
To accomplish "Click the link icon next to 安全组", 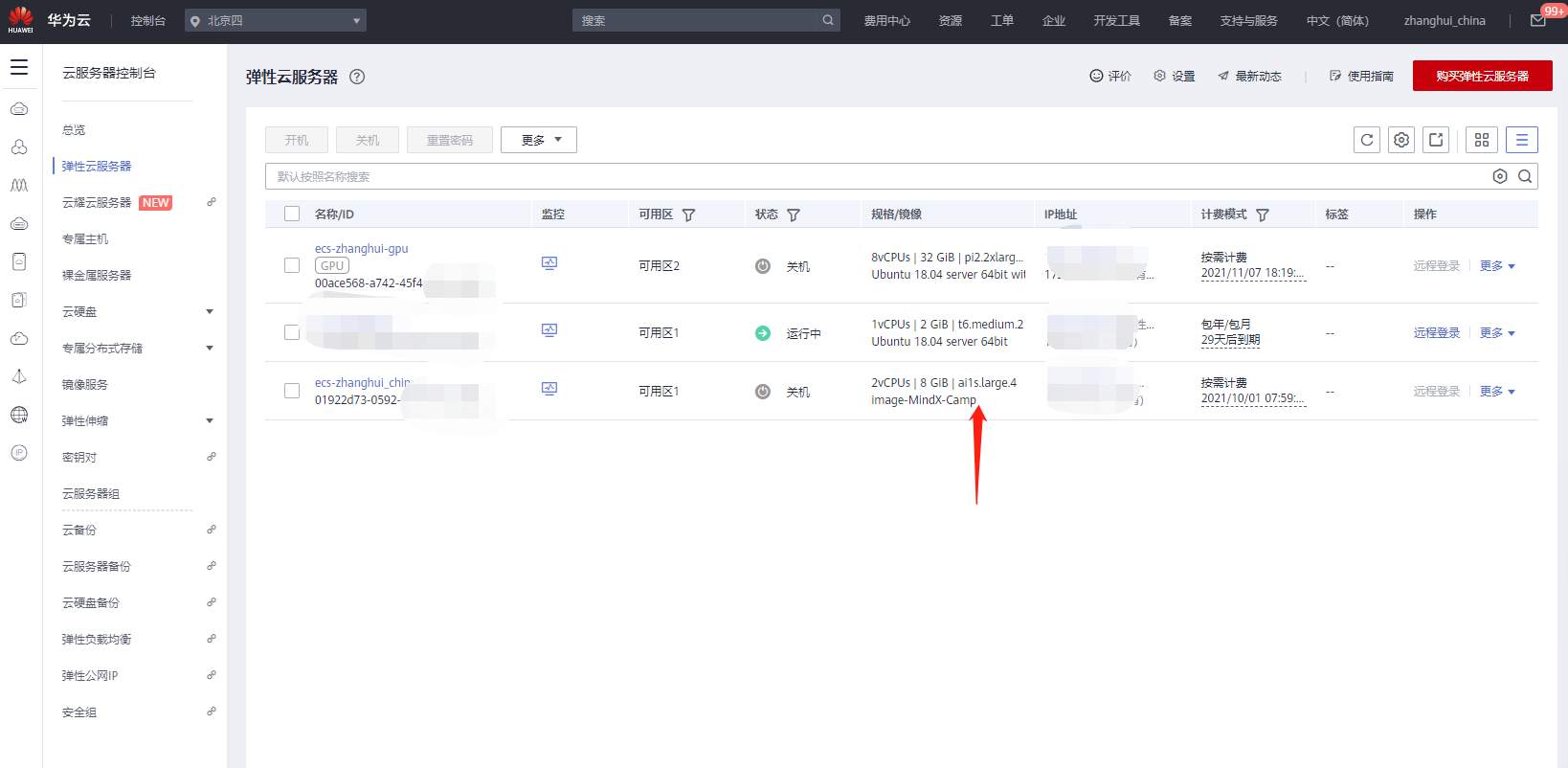I will point(212,712).
